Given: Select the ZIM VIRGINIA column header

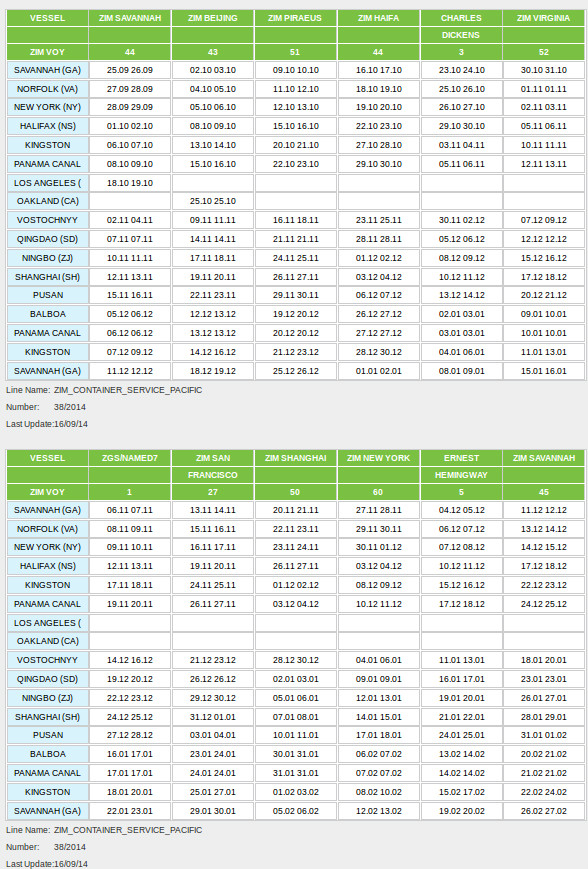Looking at the screenshot, I should coord(544,18).
